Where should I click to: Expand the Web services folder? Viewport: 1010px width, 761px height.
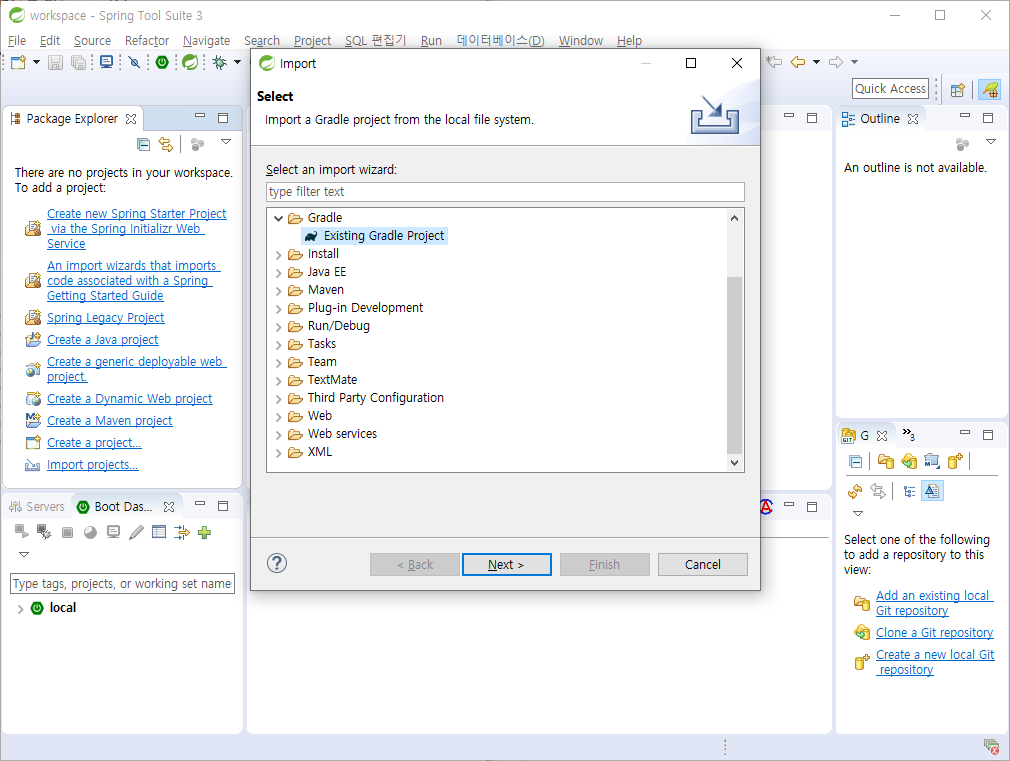click(278, 435)
